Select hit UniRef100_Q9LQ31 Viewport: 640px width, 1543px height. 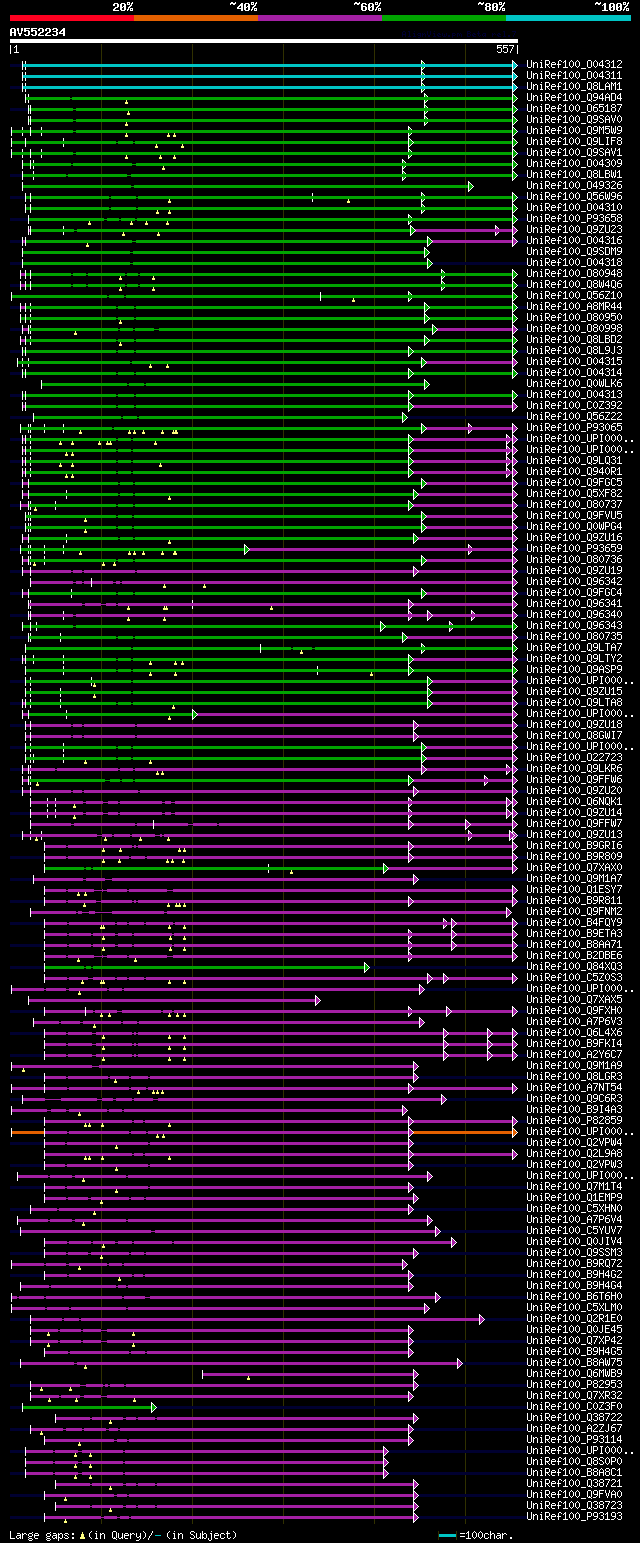coord(574,461)
